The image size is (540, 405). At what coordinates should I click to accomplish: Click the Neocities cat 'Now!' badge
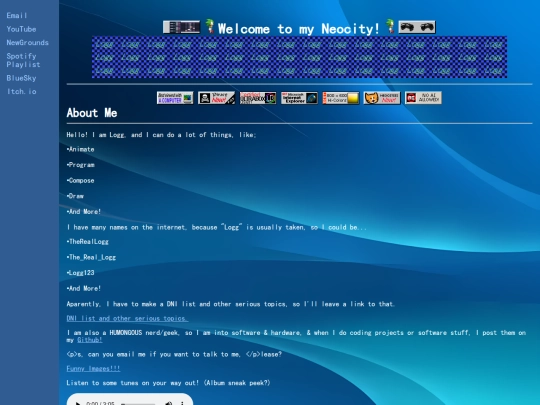[382, 98]
